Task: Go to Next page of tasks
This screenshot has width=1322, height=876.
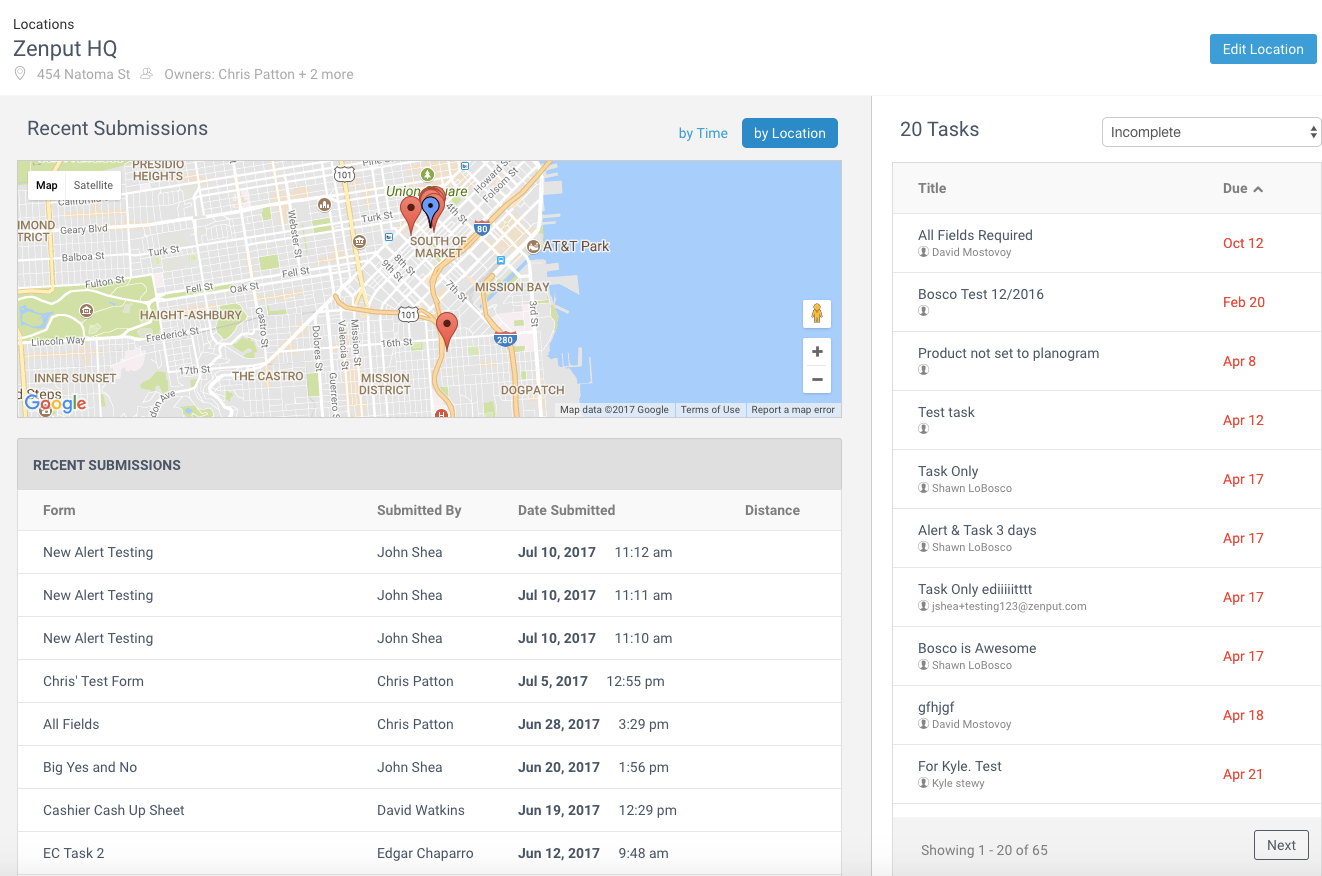Action: pyautogui.click(x=1281, y=845)
